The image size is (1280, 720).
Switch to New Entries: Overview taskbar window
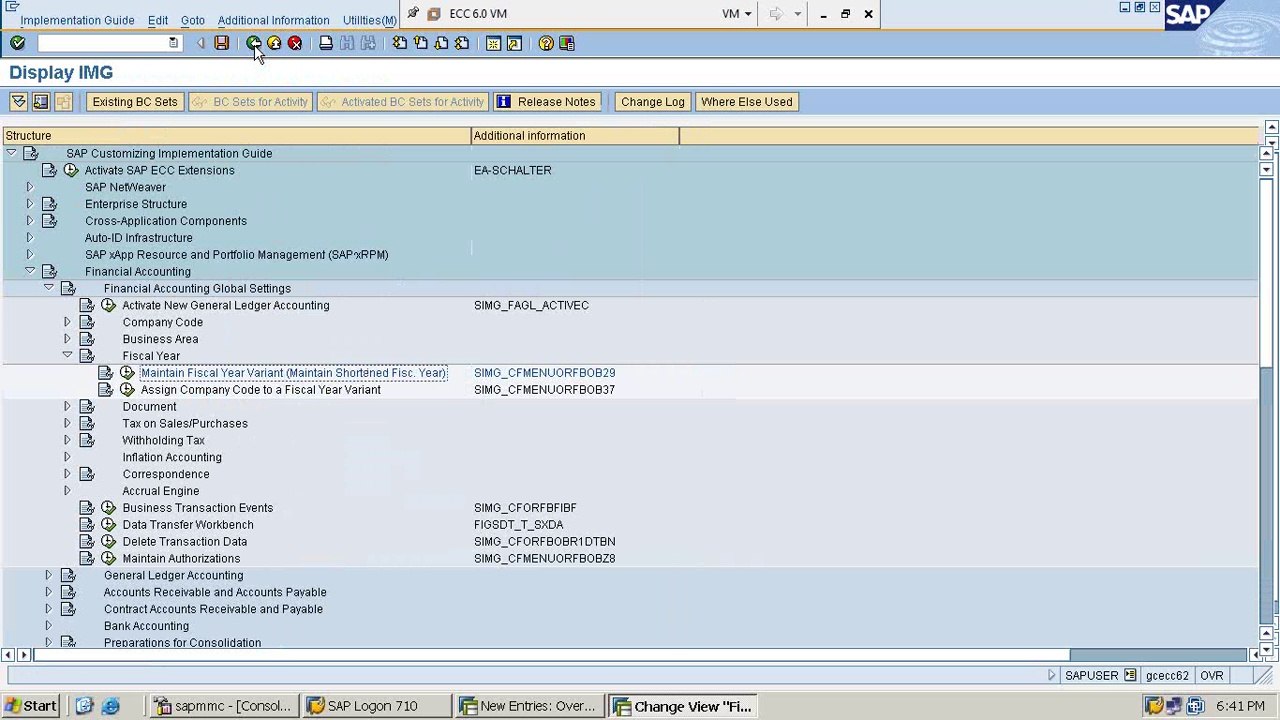[530, 706]
